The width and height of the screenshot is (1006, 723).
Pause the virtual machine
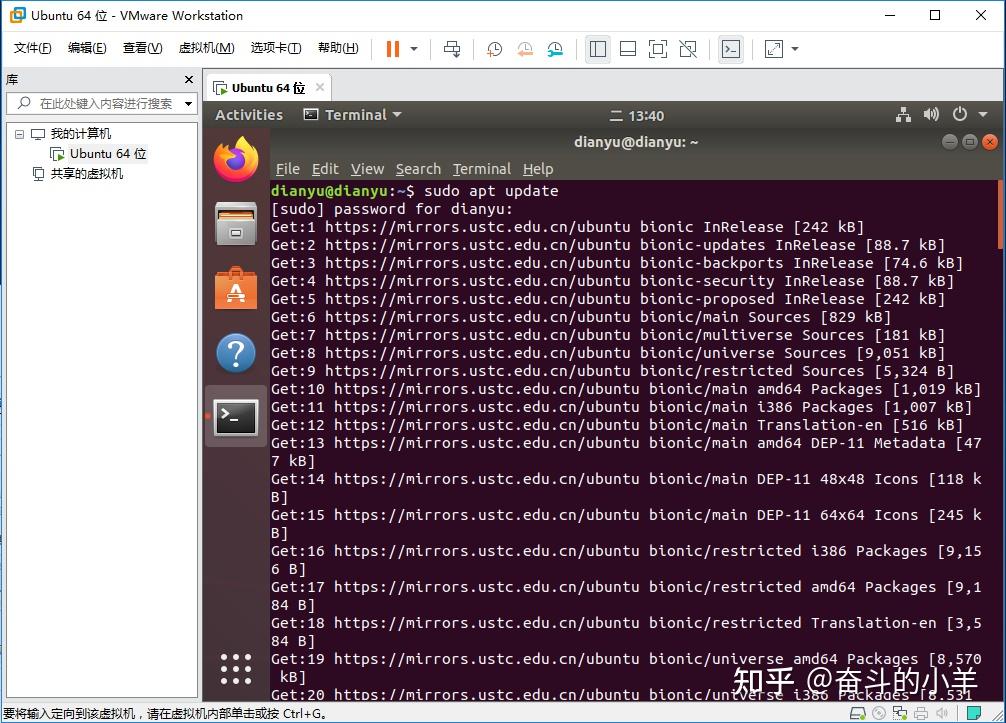tap(392, 48)
